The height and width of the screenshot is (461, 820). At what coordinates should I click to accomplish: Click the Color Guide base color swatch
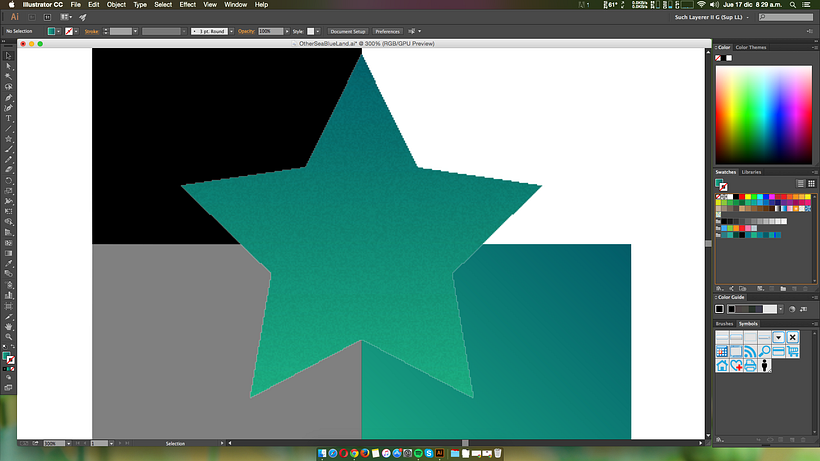click(720, 309)
